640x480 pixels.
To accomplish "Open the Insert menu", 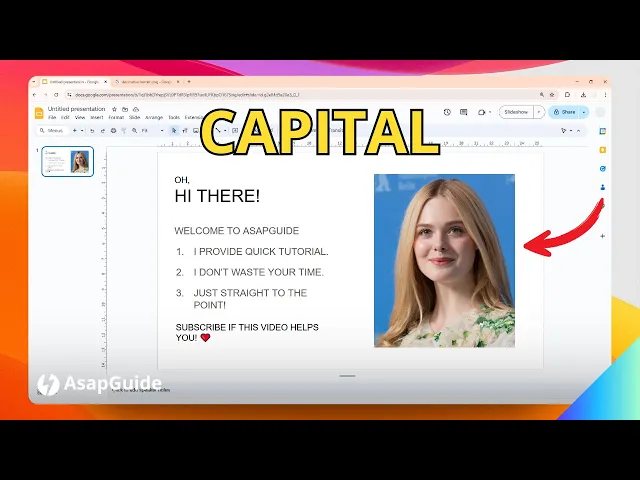I will coord(97,118).
